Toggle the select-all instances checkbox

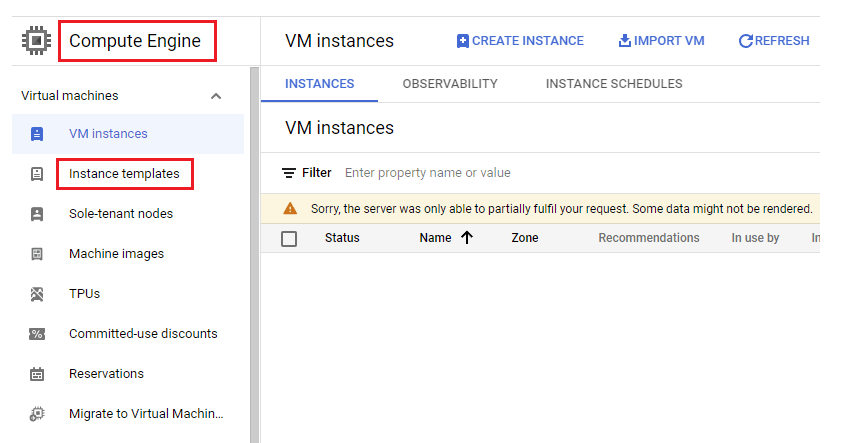289,239
